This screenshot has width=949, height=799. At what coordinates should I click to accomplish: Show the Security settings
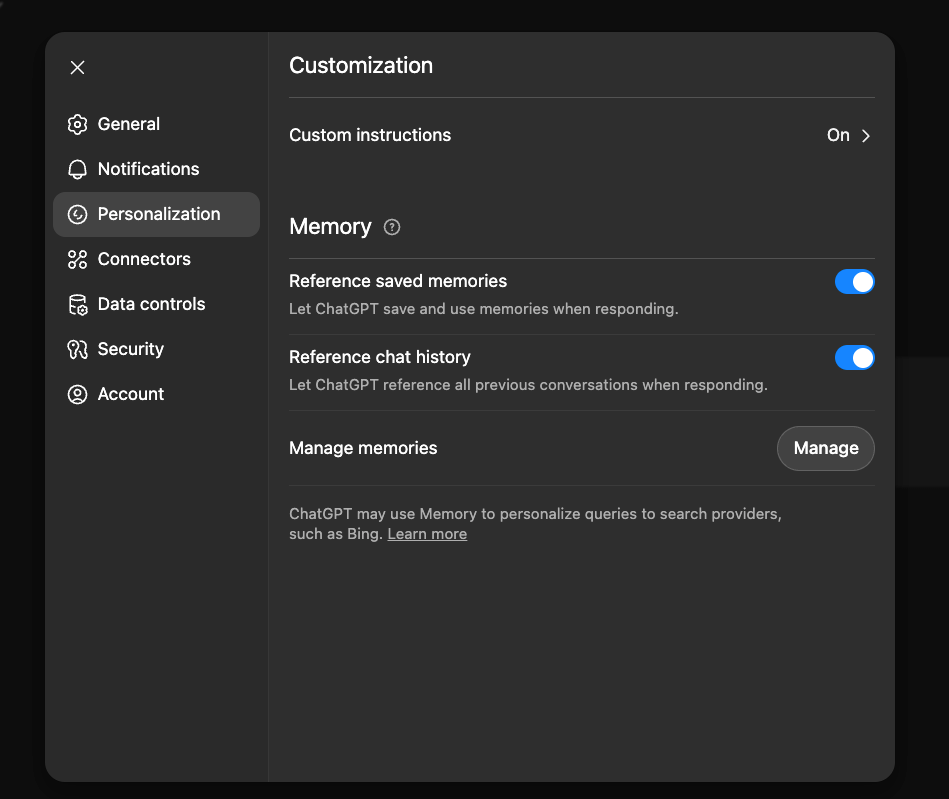pyautogui.click(x=156, y=349)
